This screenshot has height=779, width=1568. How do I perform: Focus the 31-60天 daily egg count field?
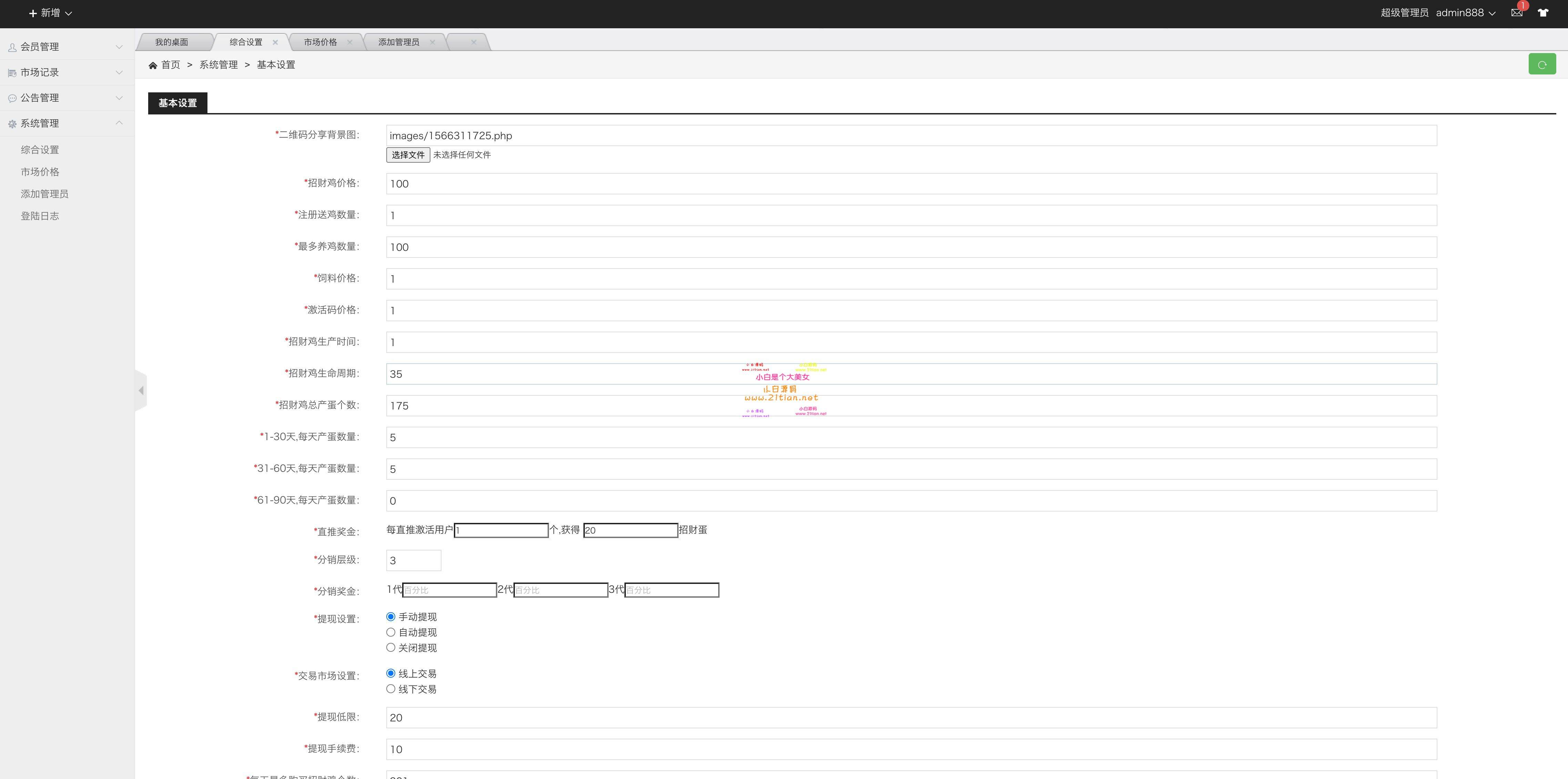point(911,469)
